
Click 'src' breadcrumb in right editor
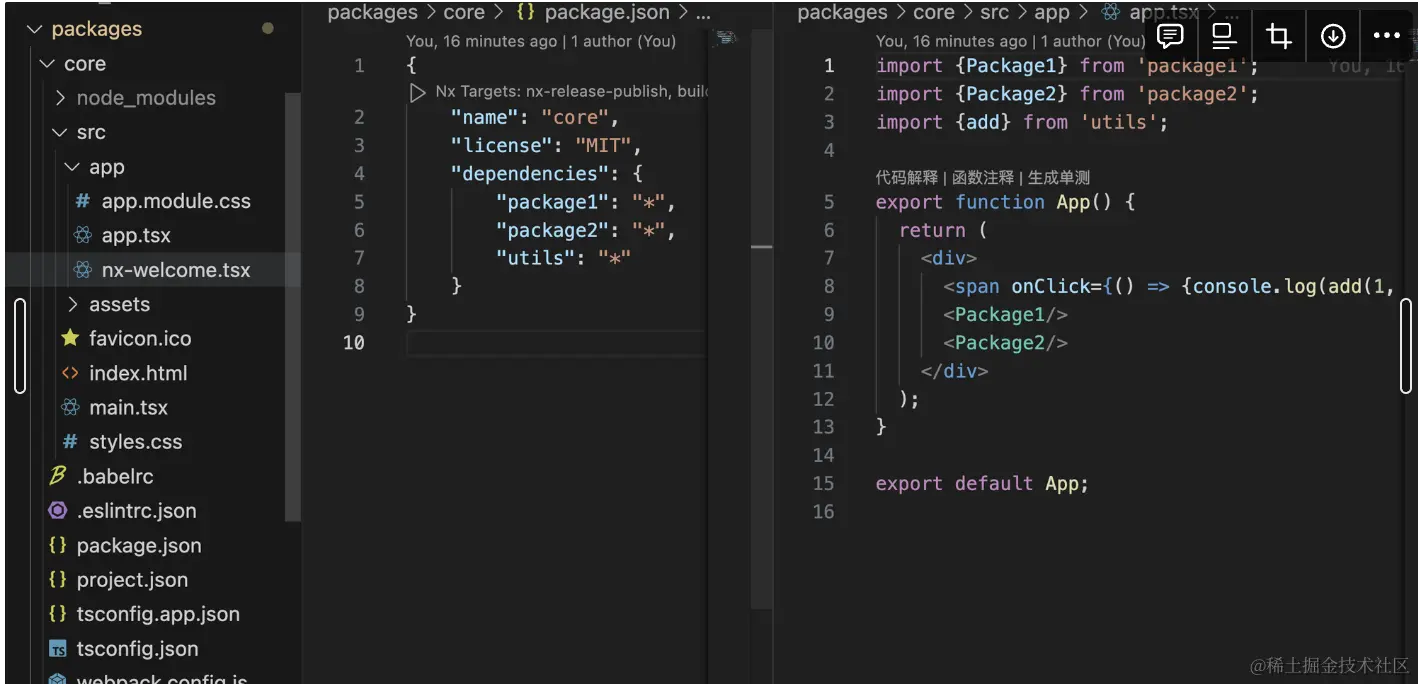click(x=995, y=12)
